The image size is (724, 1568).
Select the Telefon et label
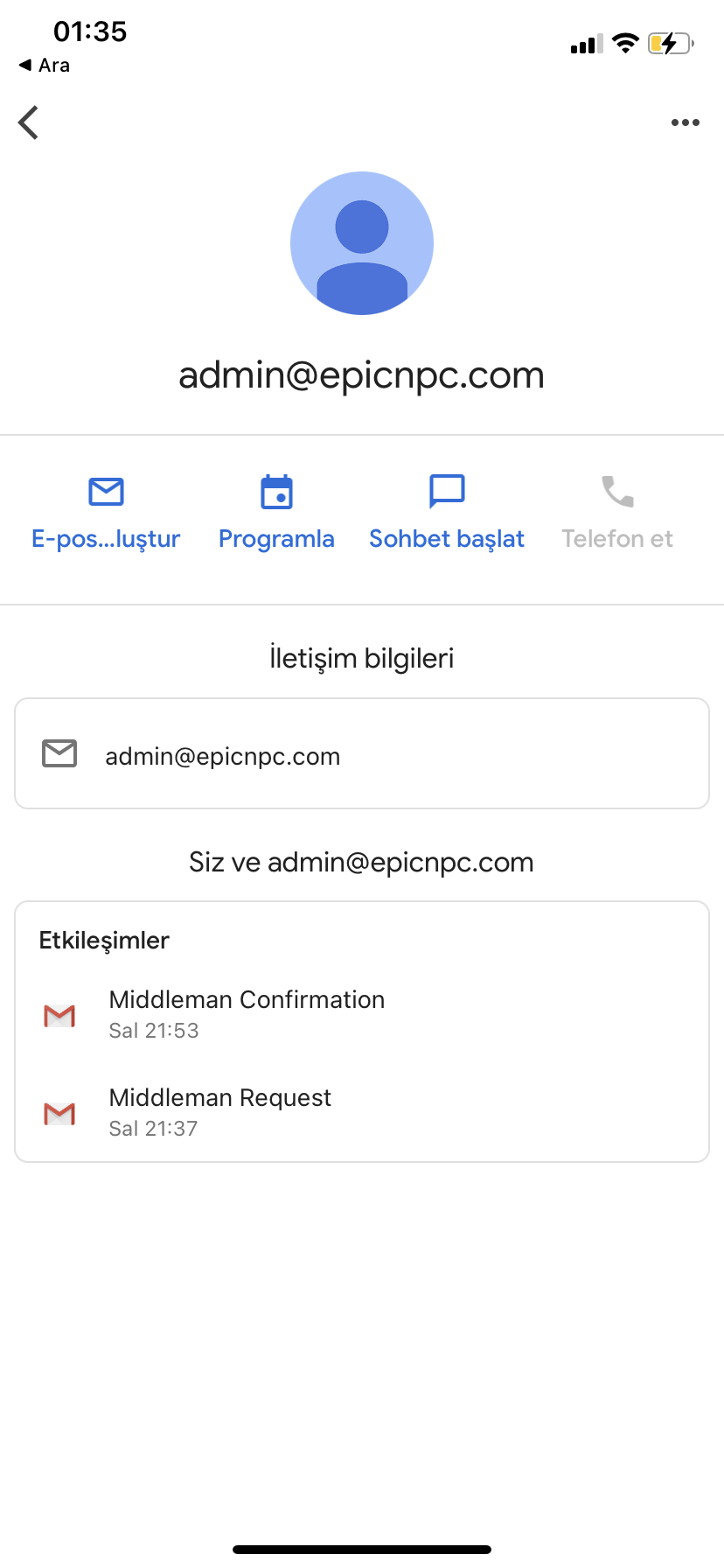point(617,539)
